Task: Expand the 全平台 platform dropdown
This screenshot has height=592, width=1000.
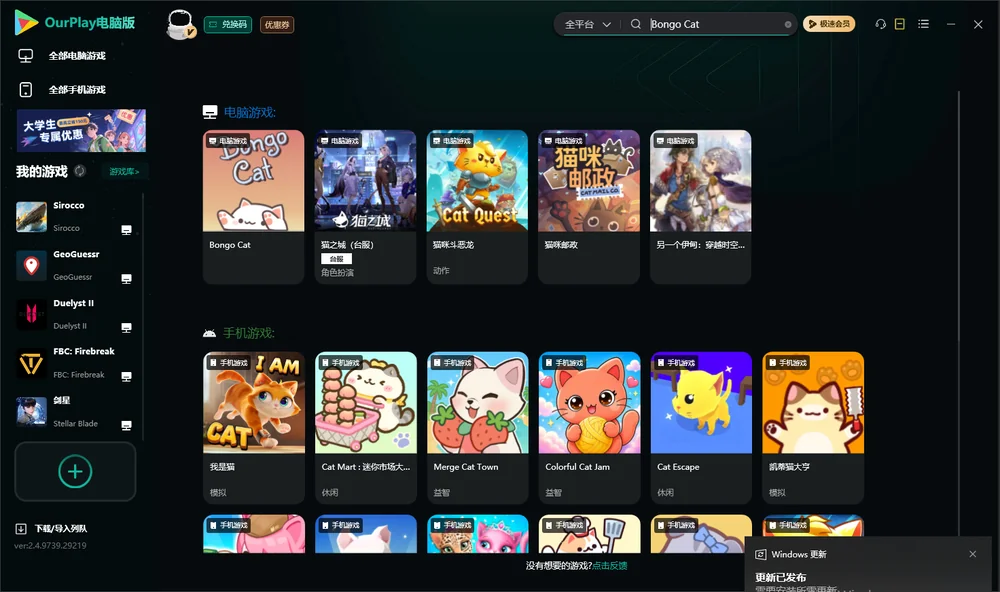Action: [x=587, y=24]
